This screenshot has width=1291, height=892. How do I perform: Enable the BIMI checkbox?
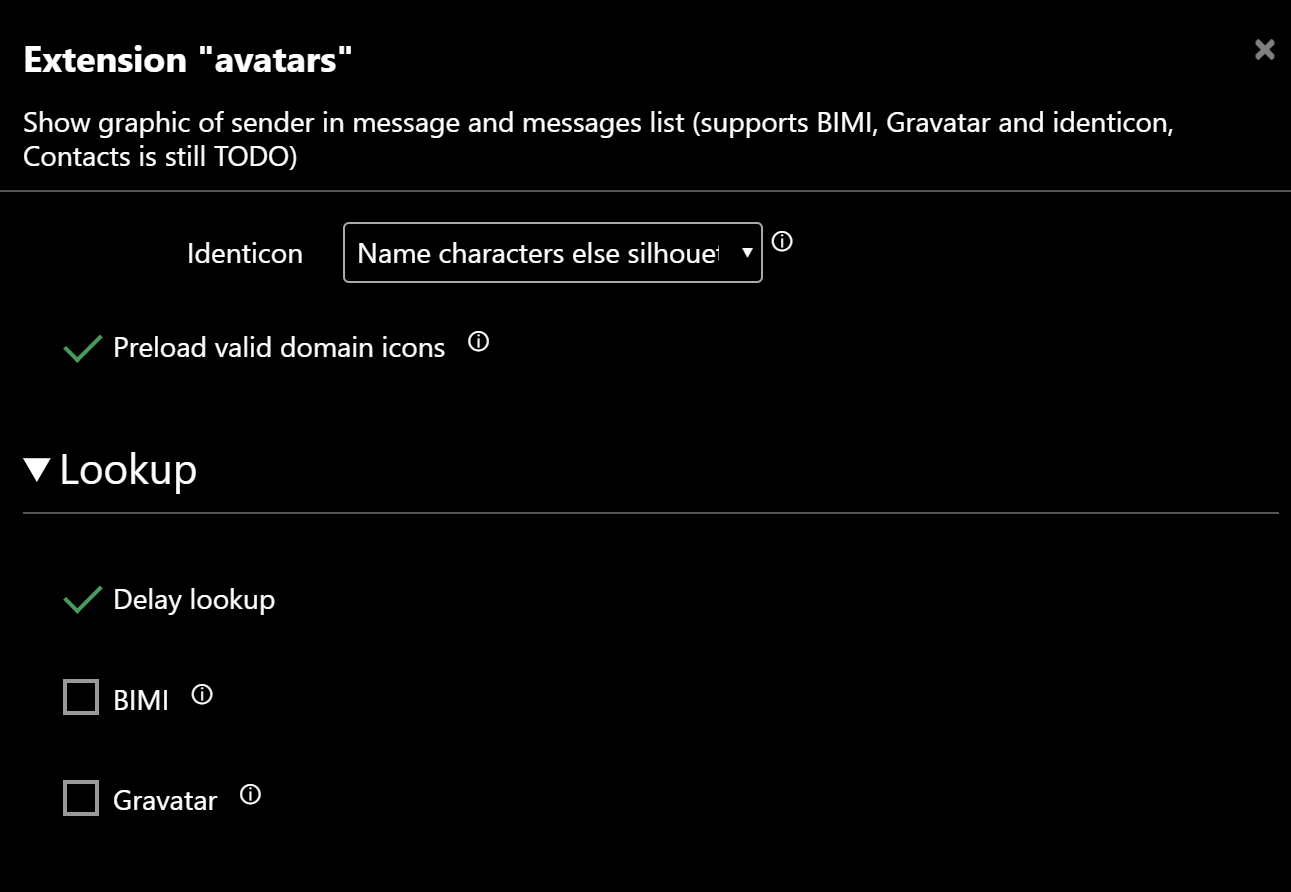[81, 697]
